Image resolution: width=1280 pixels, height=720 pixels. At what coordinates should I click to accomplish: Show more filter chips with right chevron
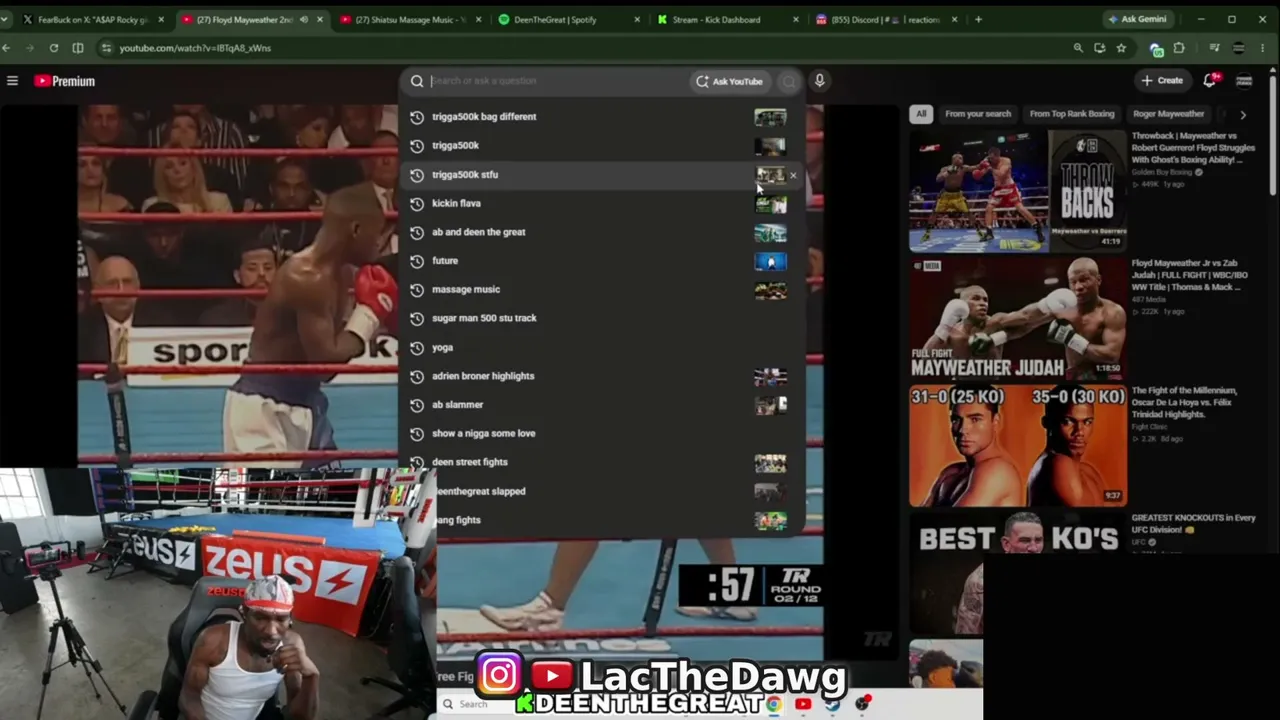tap(1243, 114)
